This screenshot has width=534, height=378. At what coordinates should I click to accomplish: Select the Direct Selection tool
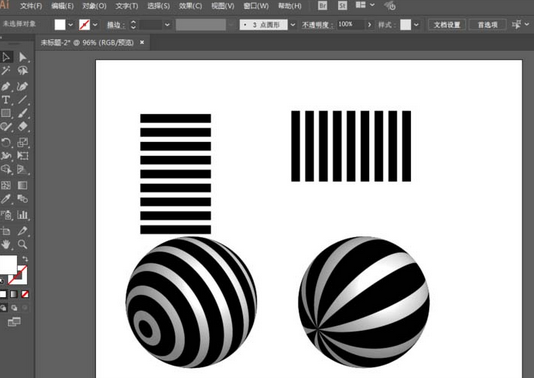(x=22, y=57)
